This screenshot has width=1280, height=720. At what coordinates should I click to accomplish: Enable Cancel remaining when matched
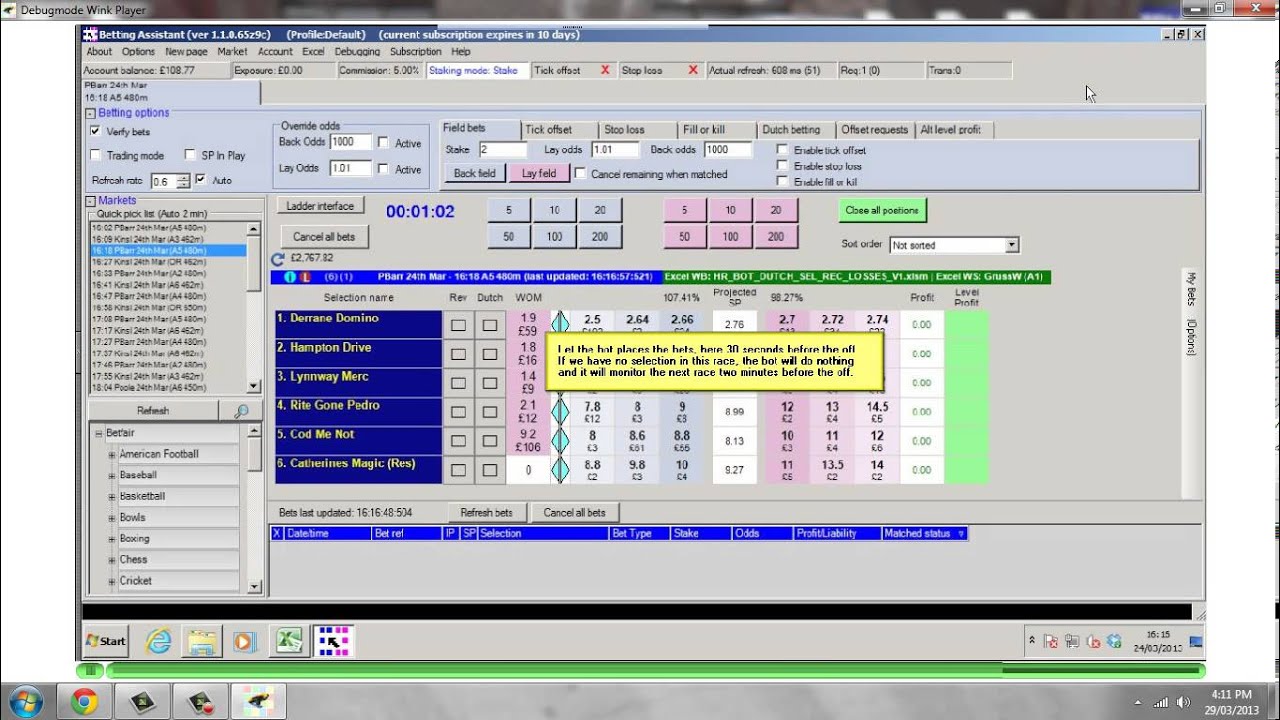click(x=580, y=173)
